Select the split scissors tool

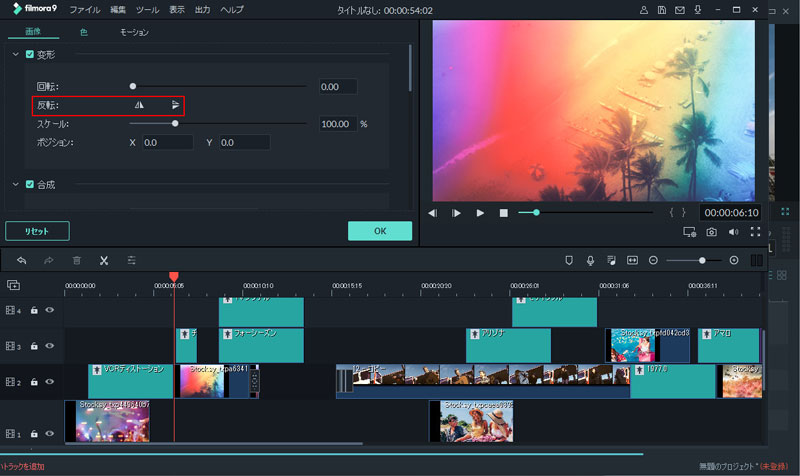(104, 261)
